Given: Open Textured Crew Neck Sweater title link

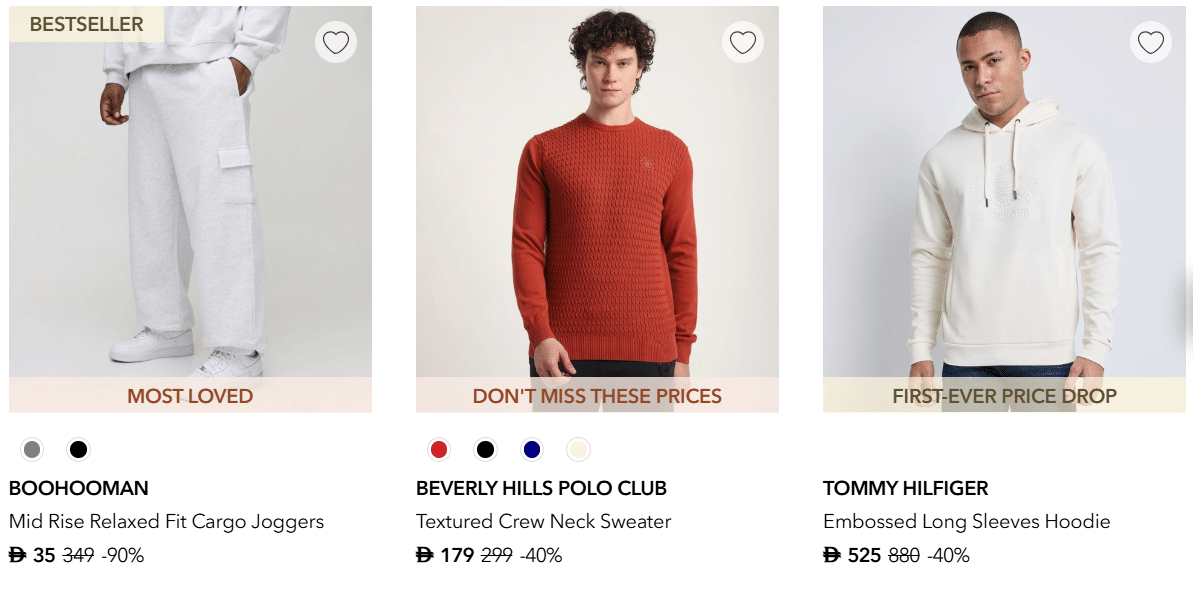Looking at the screenshot, I should pyautogui.click(x=543, y=522).
